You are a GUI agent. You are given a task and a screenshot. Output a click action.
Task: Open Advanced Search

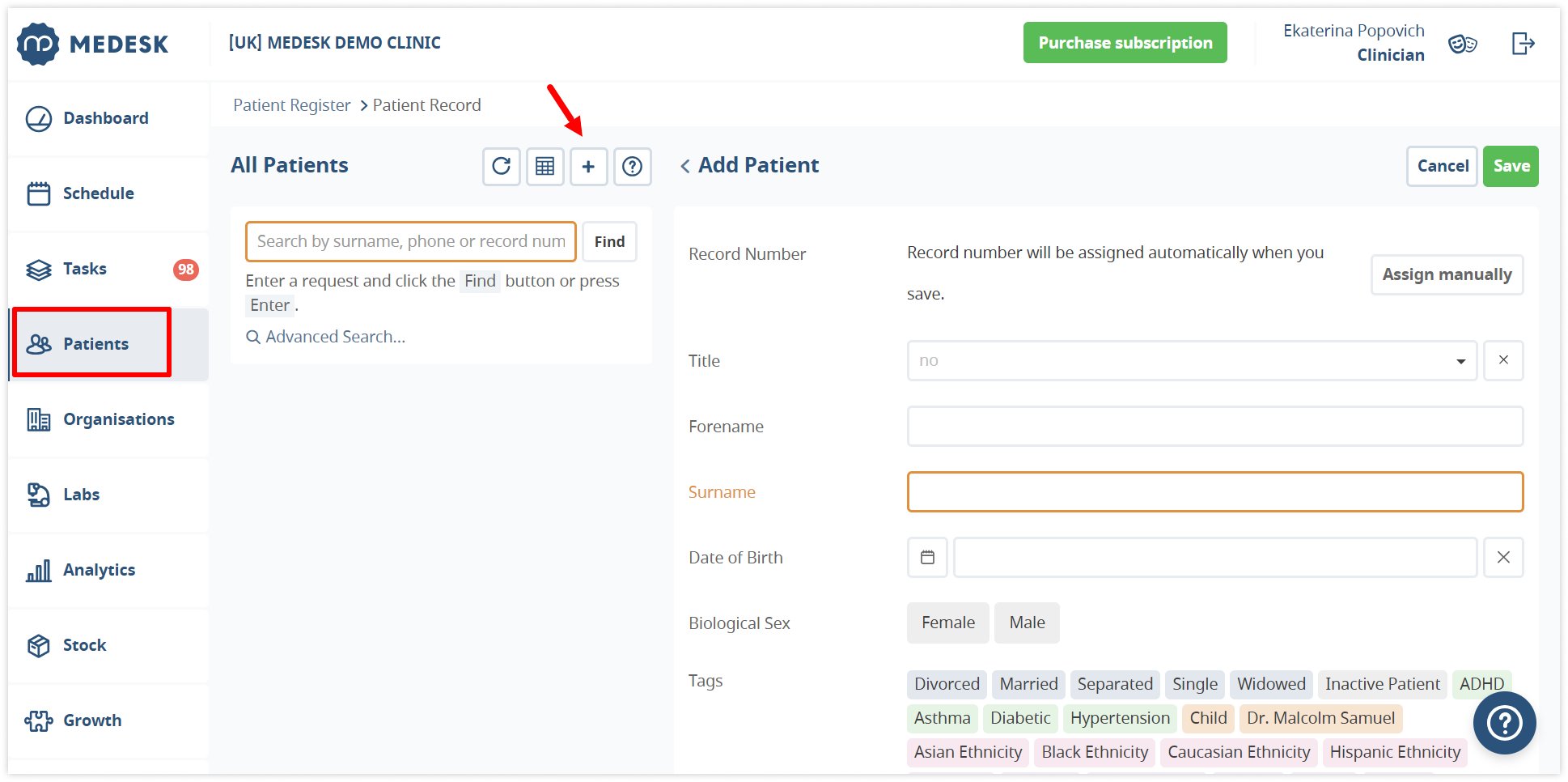tap(326, 336)
